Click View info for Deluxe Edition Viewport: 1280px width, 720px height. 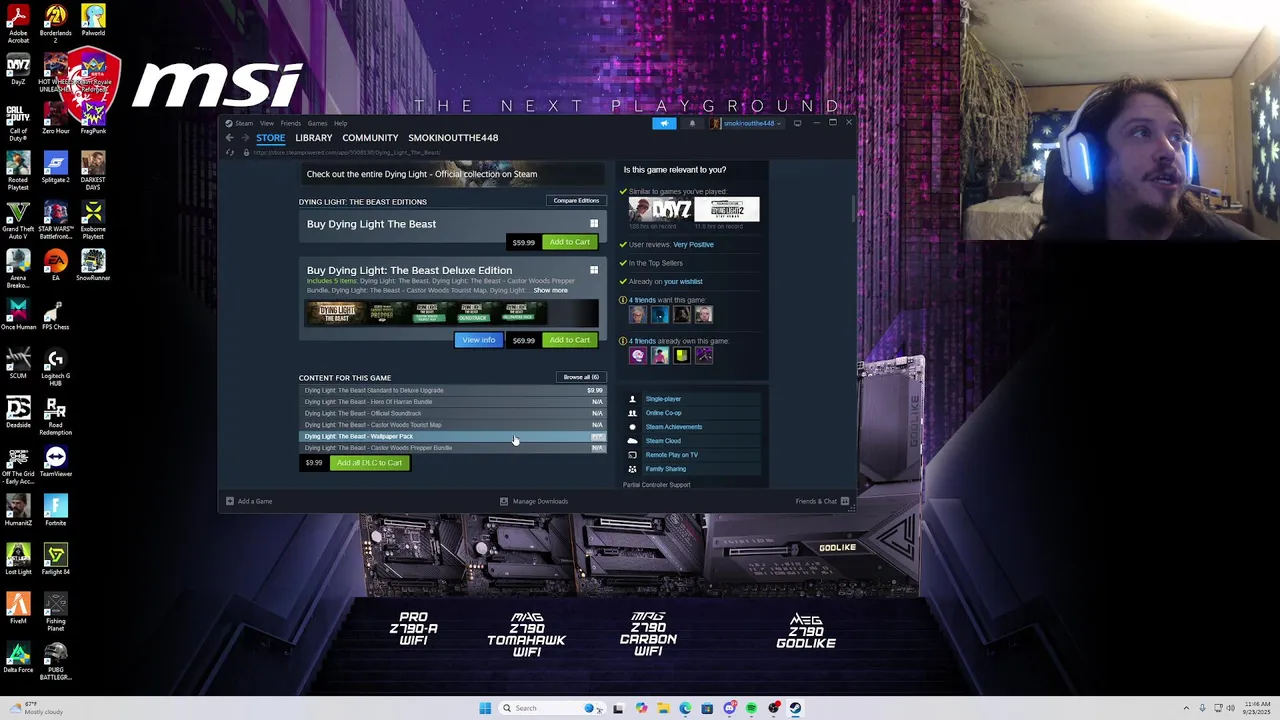point(478,340)
